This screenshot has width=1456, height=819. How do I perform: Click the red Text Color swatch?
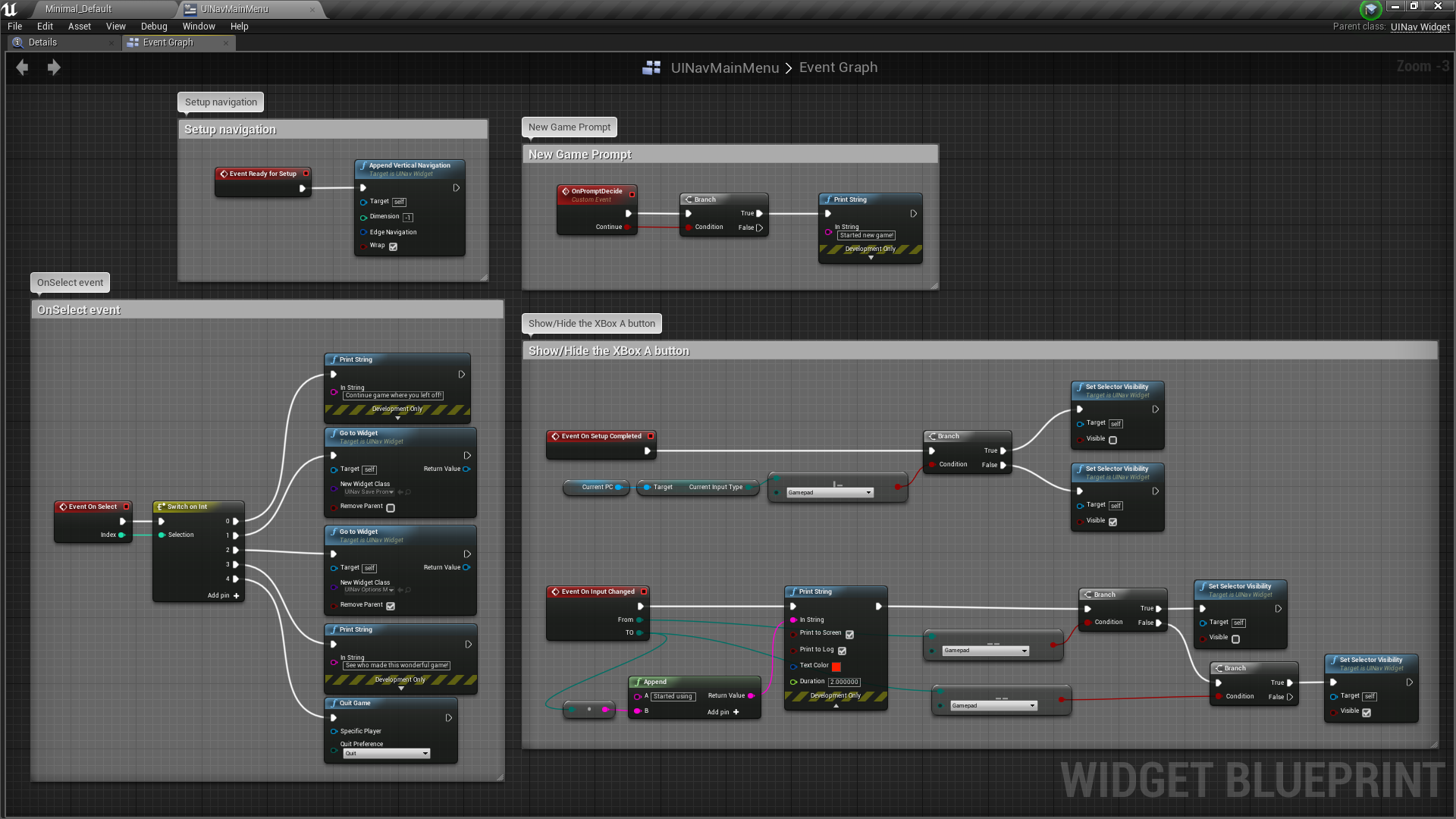pyautogui.click(x=836, y=667)
